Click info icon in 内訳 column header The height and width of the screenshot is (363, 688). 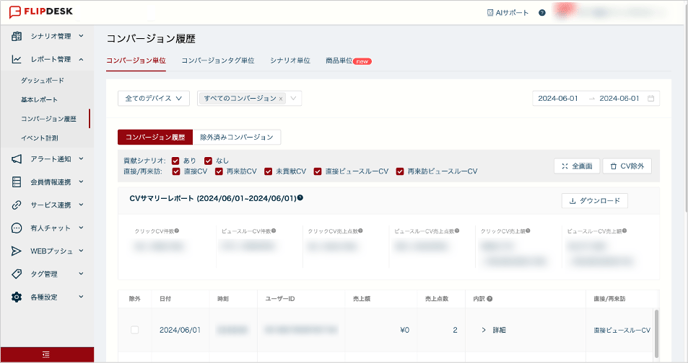tap(490, 299)
